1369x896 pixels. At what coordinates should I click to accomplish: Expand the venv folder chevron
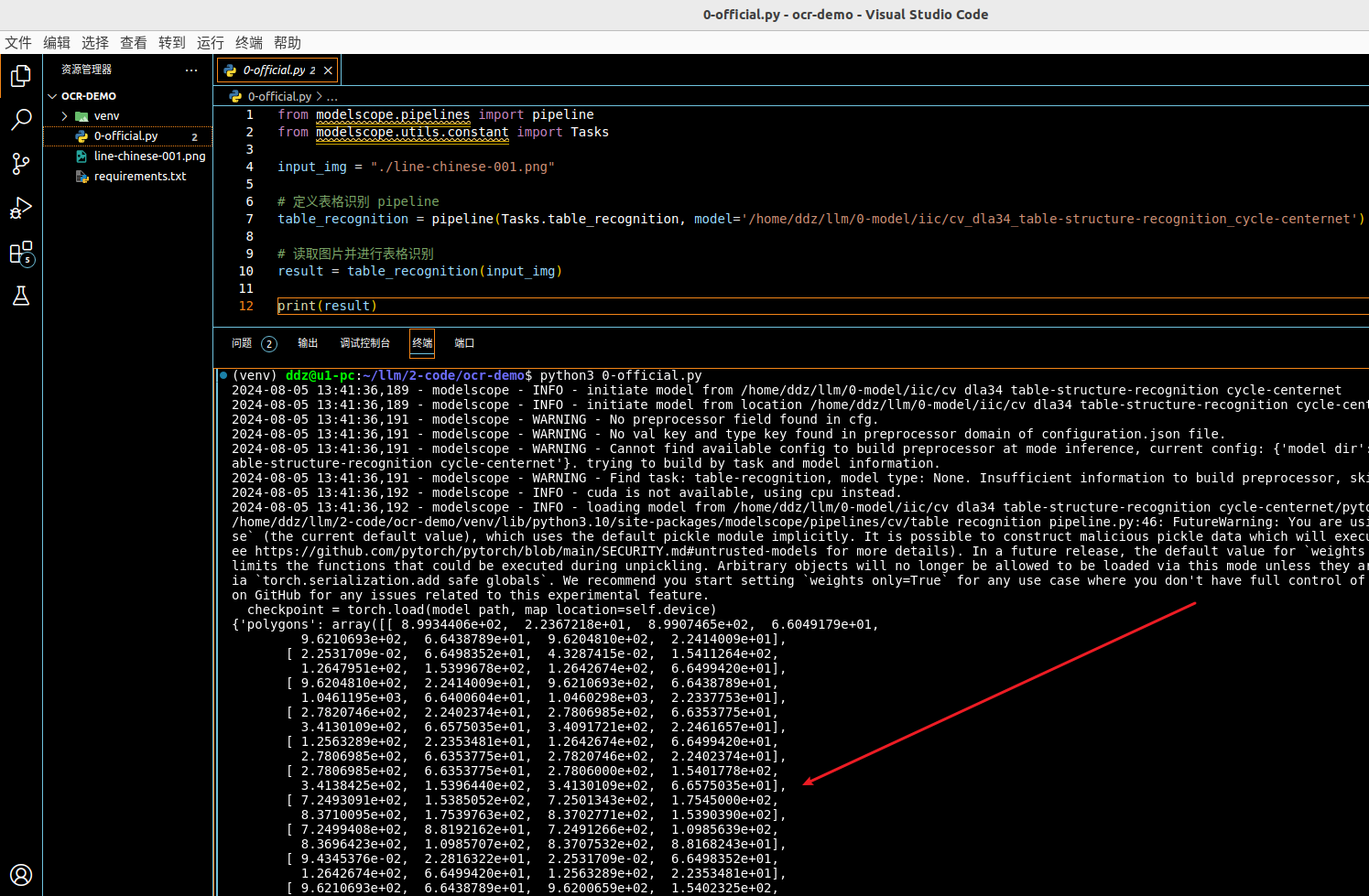(x=65, y=116)
